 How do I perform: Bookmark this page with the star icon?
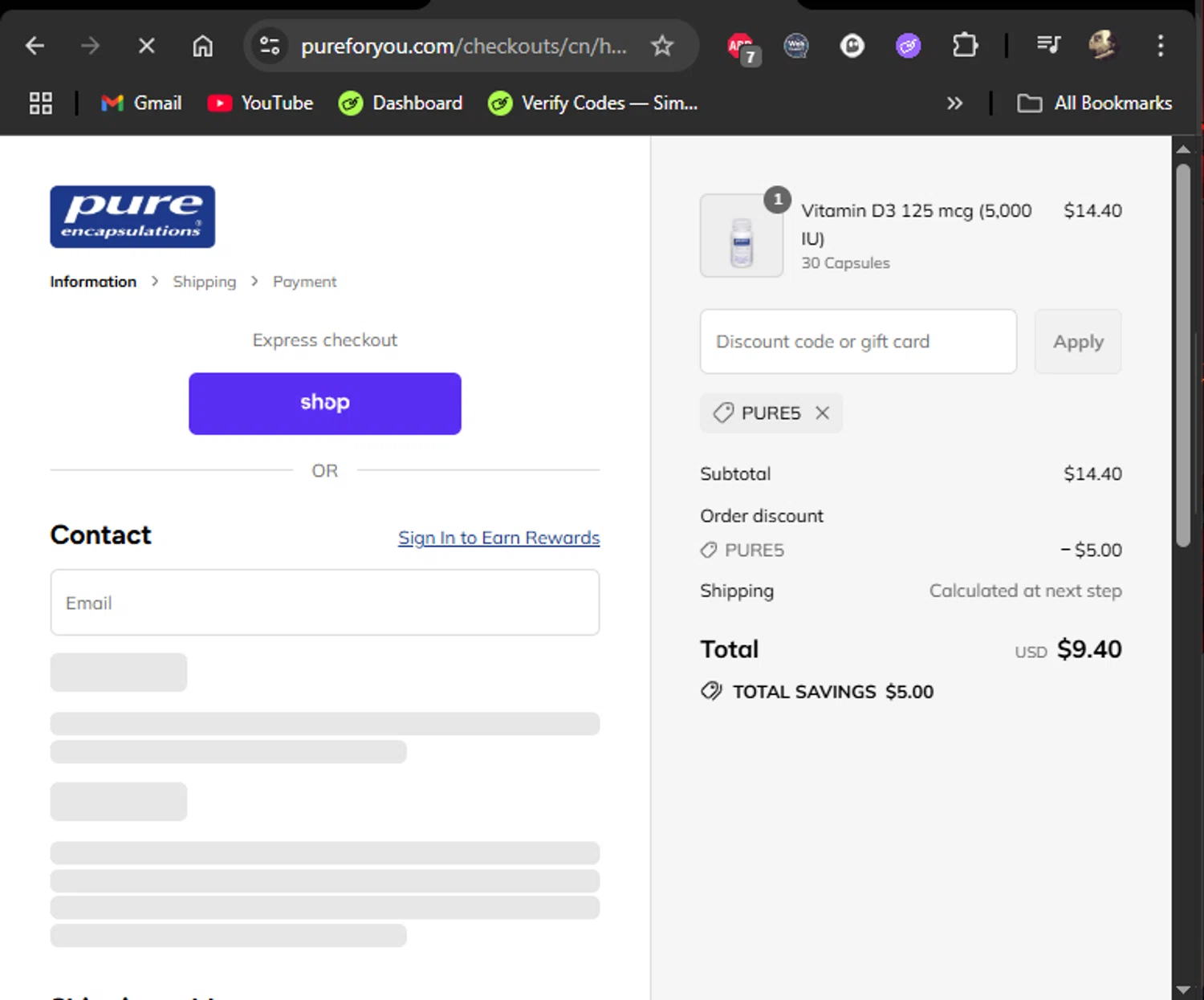point(662,46)
